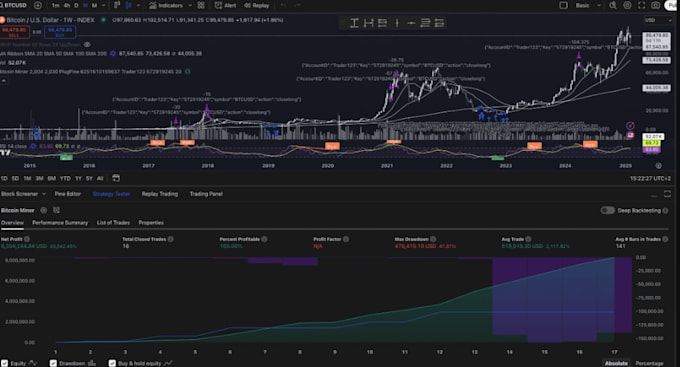Select the 1M date range
680x367 pixels.
coord(27,178)
